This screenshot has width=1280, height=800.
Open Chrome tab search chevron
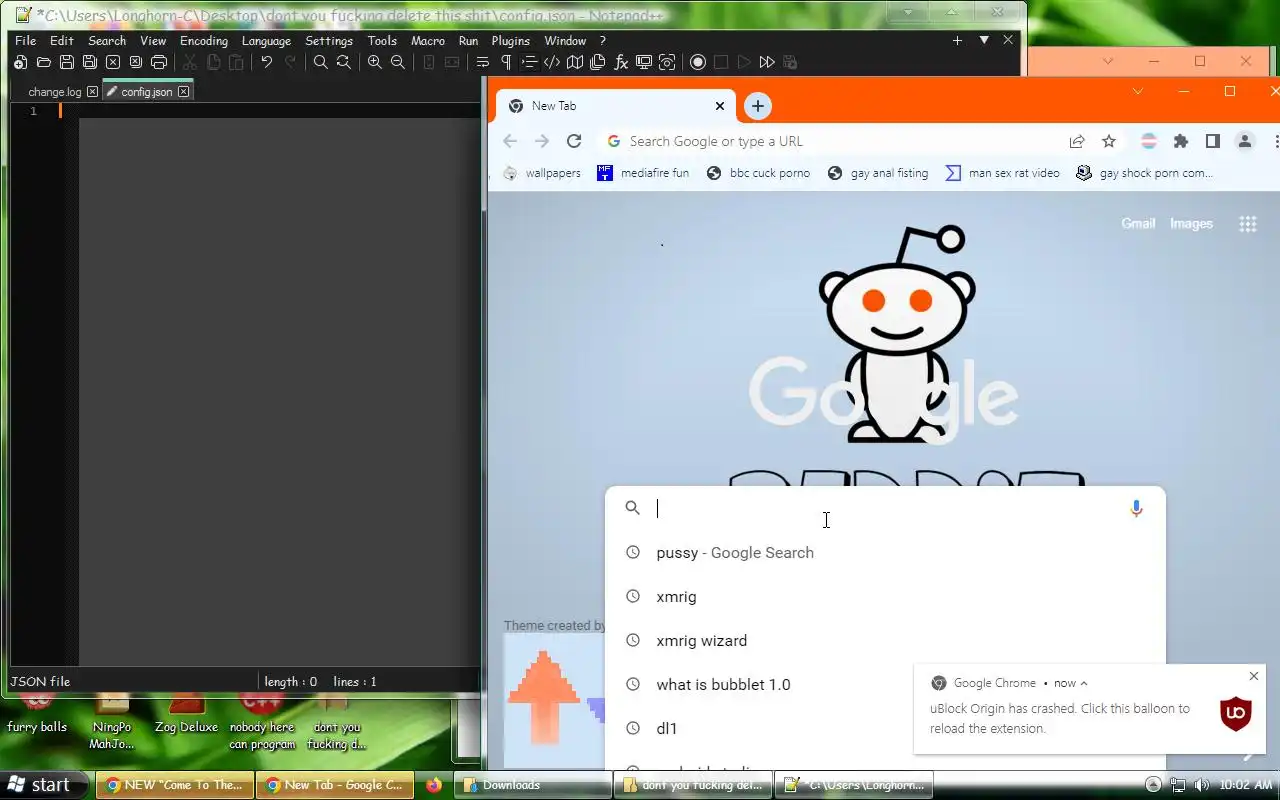[x=1137, y=91]
